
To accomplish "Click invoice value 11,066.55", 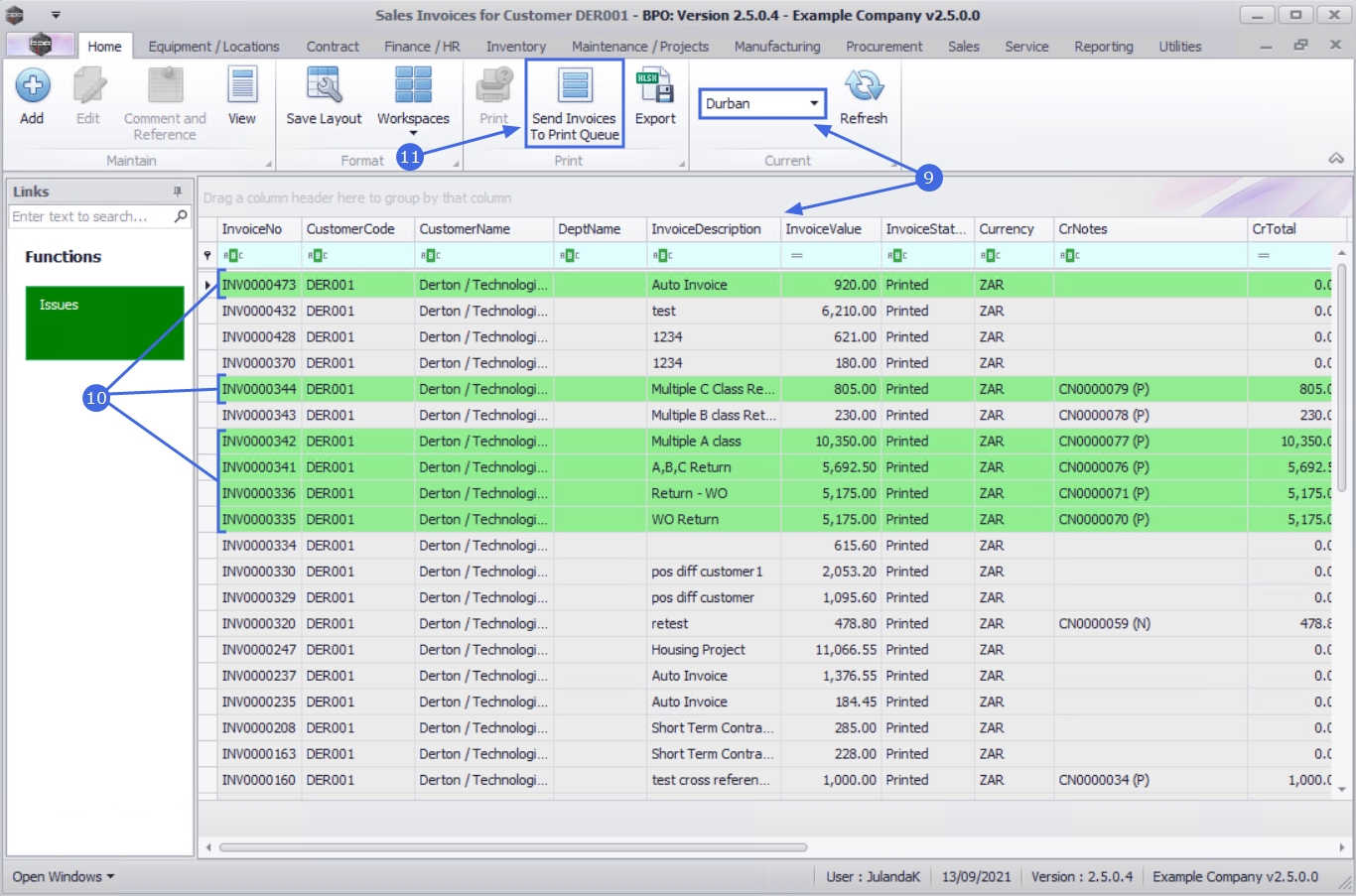I will point(831,650).
